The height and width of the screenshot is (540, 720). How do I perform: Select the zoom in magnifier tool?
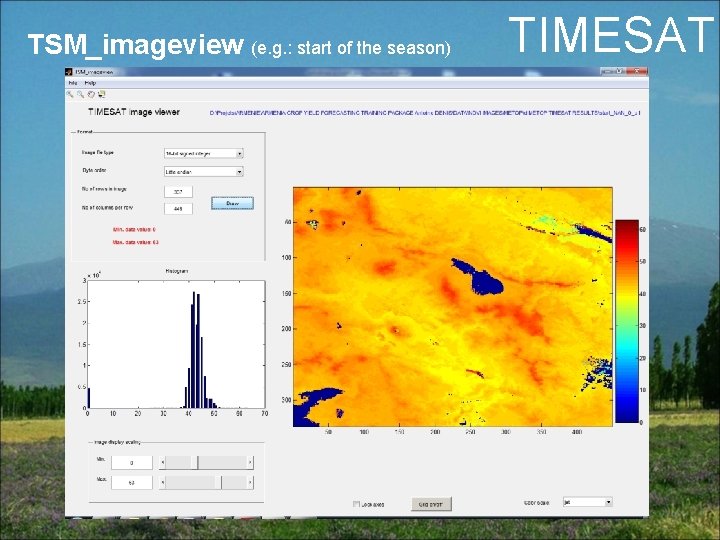click(70, 95)
